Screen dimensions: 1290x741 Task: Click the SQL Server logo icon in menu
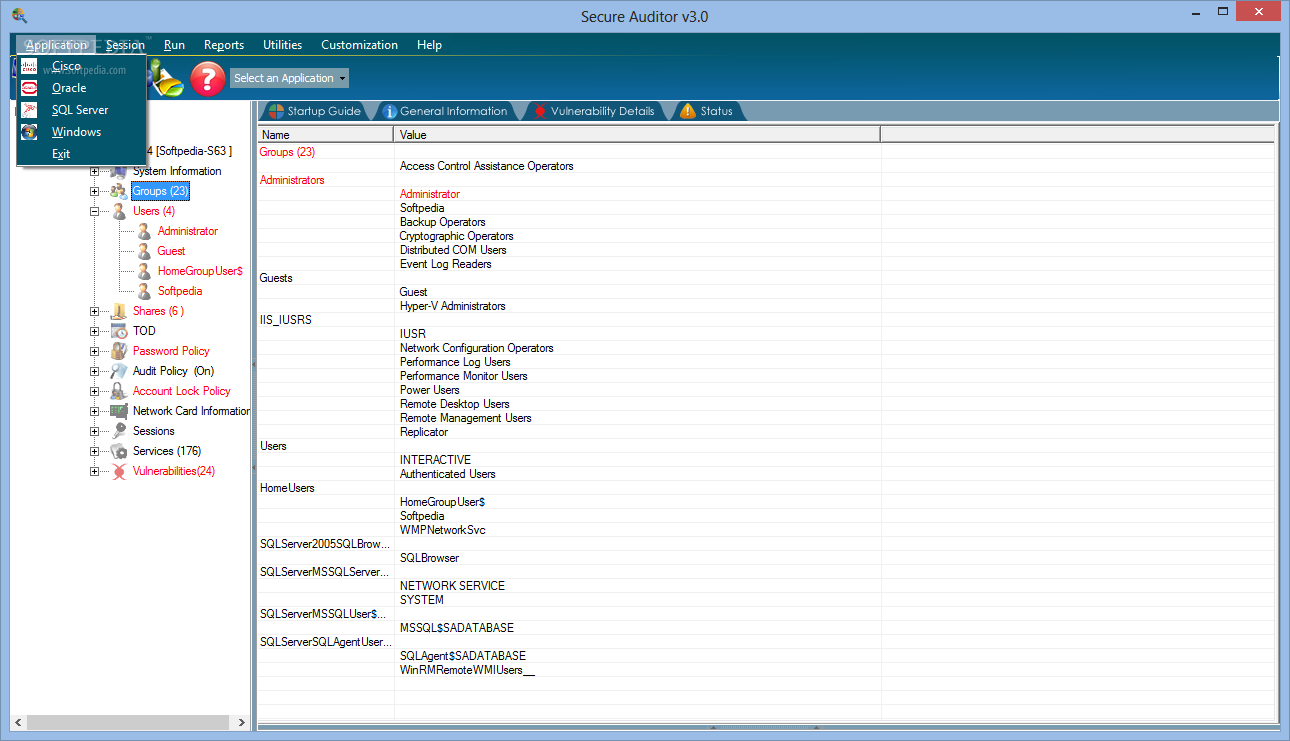pos(29,110)
